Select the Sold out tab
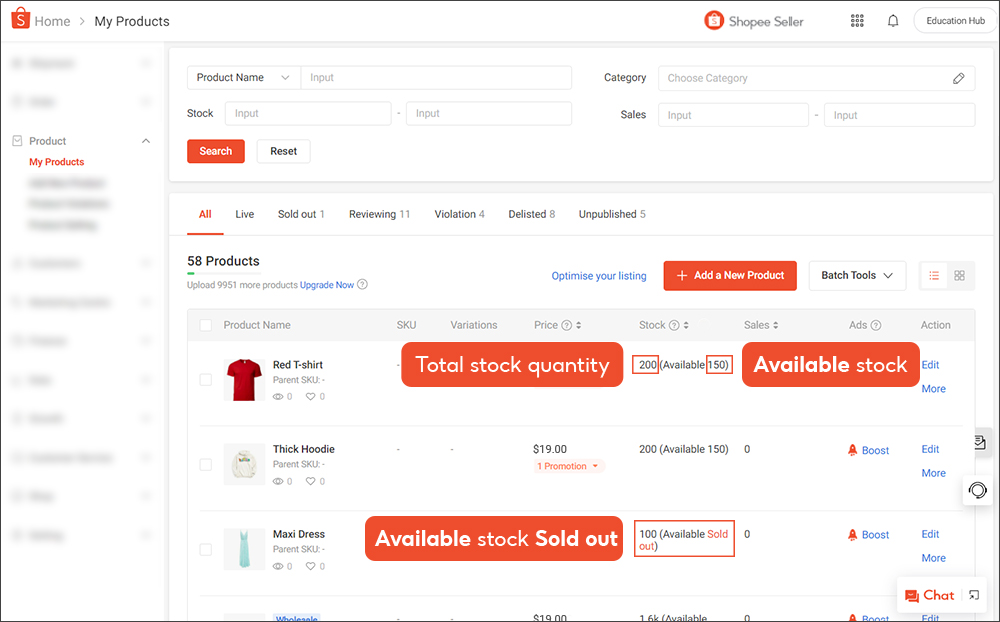Screen dimensions: 1000x622 (301, 214)
